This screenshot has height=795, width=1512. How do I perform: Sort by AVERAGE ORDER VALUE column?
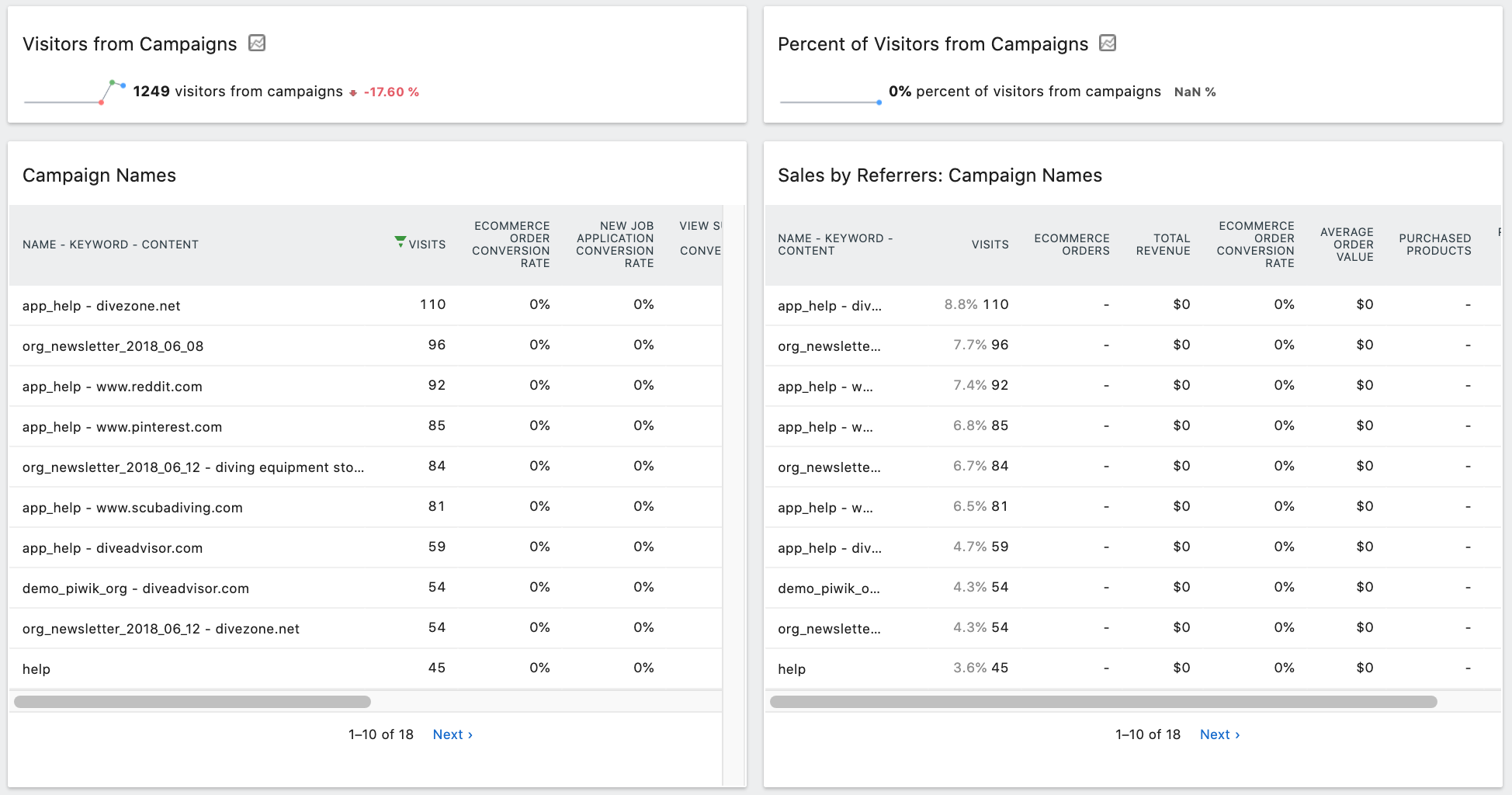[x=1347, y=245]
